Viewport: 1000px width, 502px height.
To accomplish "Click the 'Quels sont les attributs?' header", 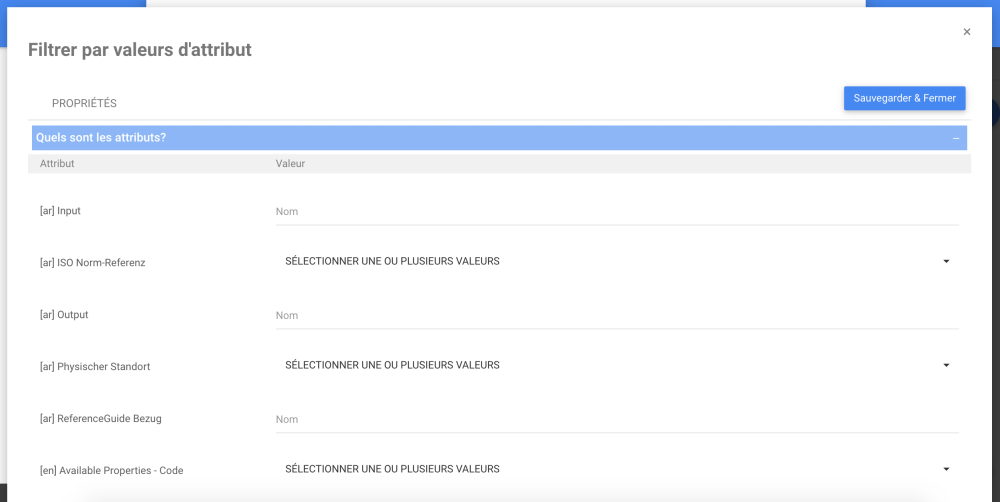I will pos(101,138).
